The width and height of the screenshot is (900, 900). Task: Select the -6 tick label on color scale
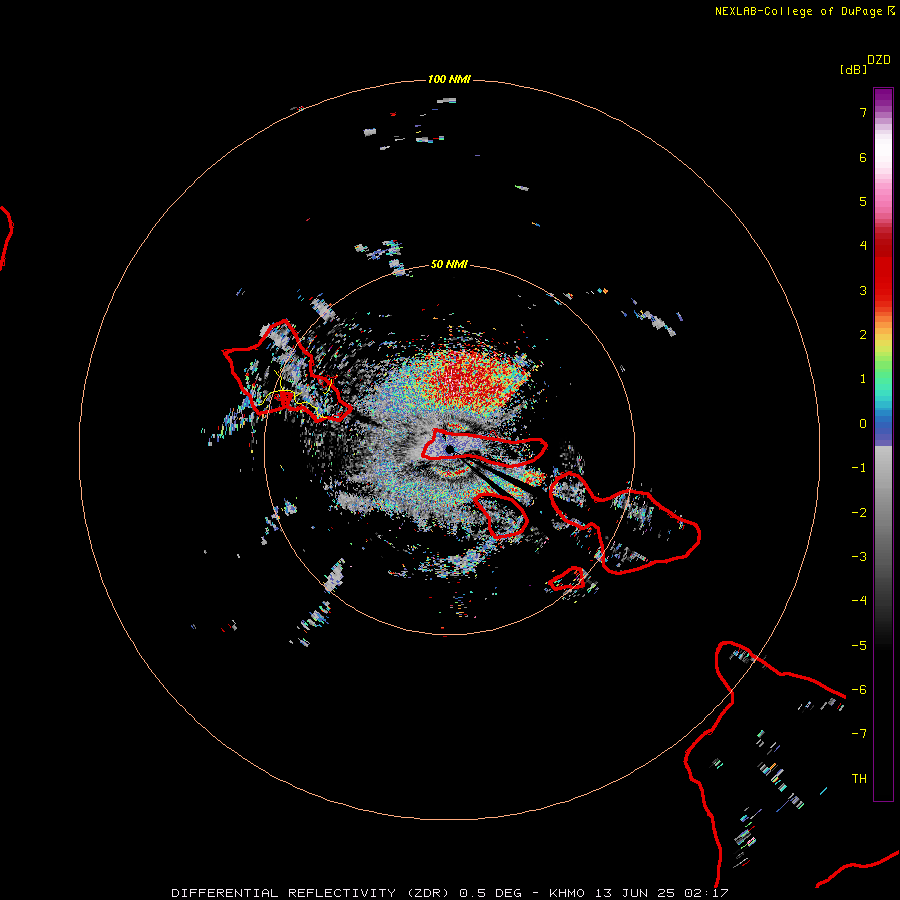point(859,690)
